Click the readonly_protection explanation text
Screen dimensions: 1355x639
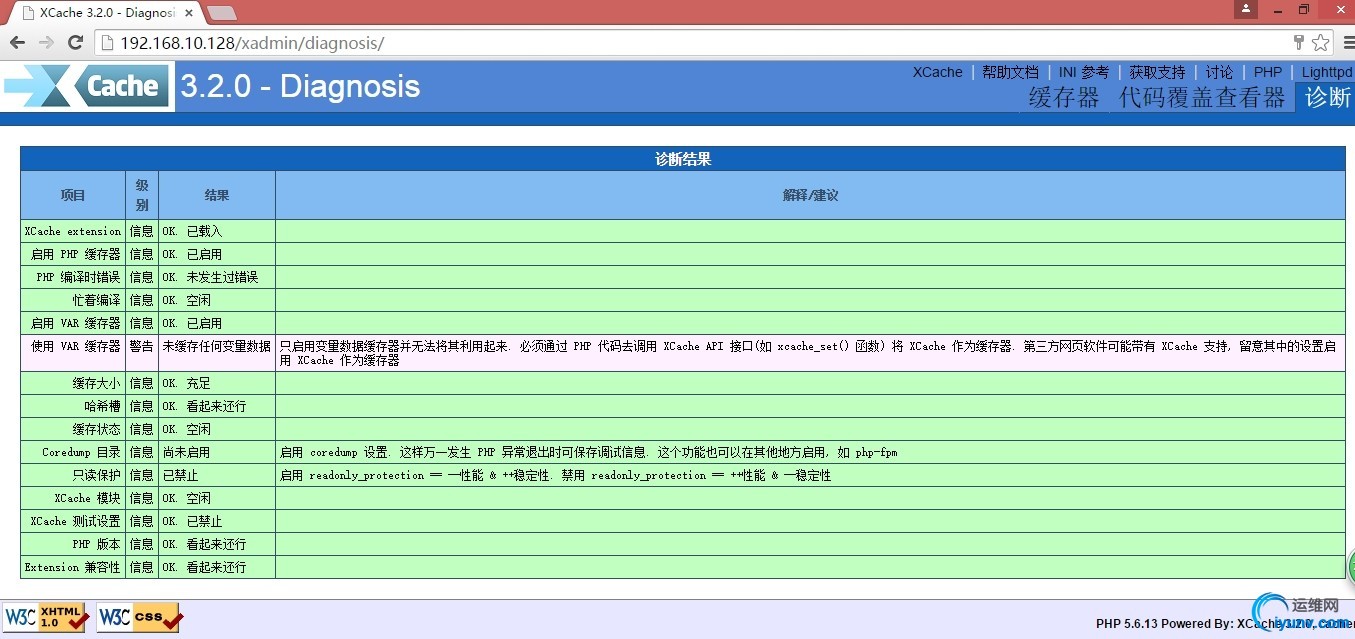click(555, 475)
